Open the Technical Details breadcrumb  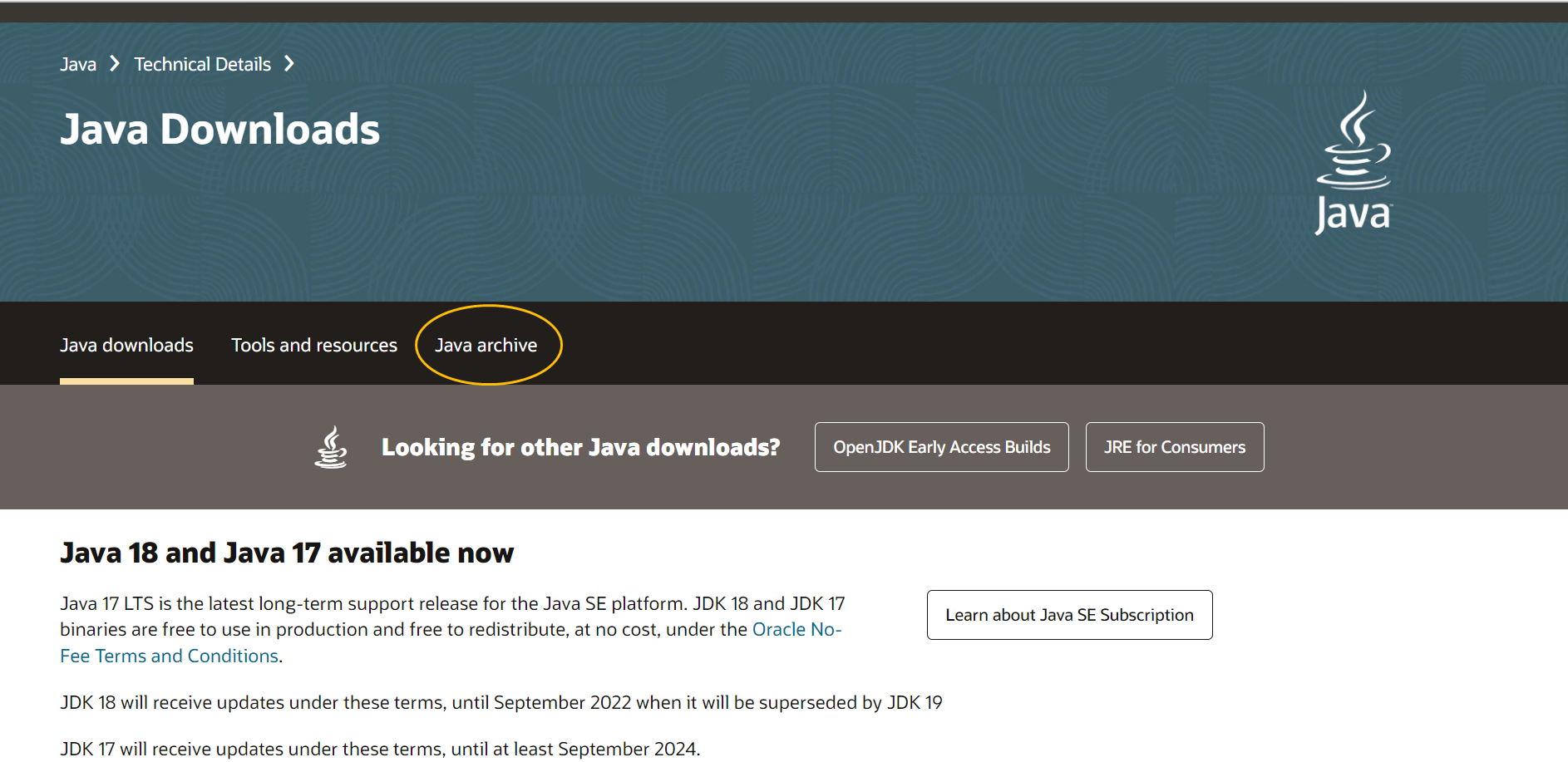(202, 64)
